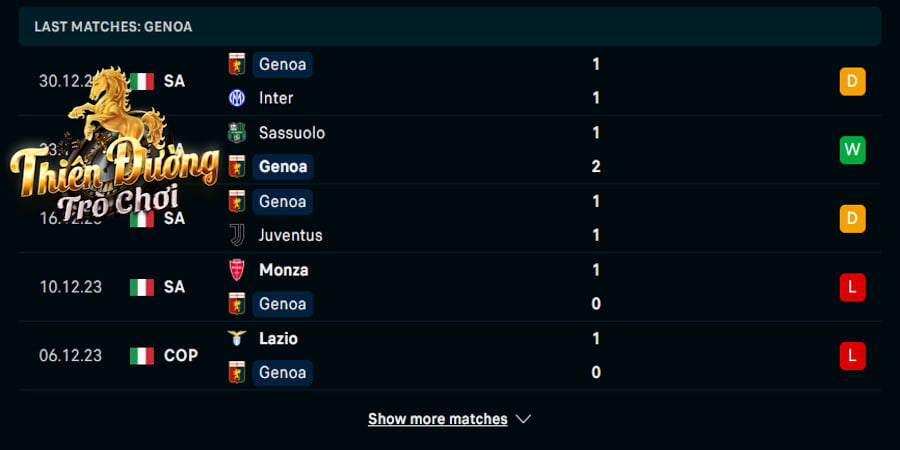Click the Juventus club logo
The height and width of the screenshot is (450, 900).
[236, 235]
